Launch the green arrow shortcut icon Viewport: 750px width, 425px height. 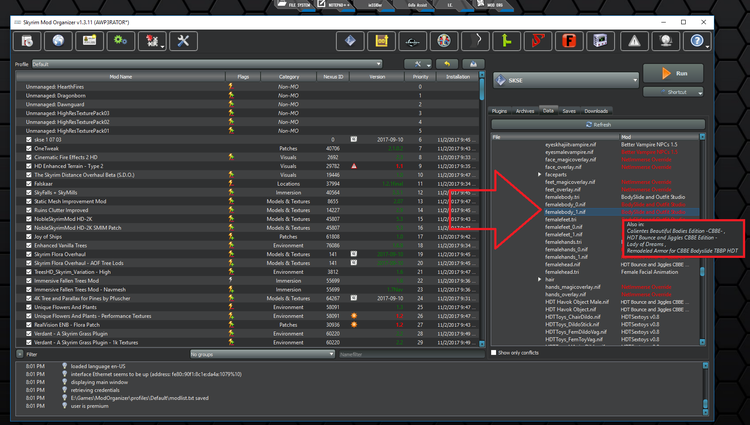507,41
